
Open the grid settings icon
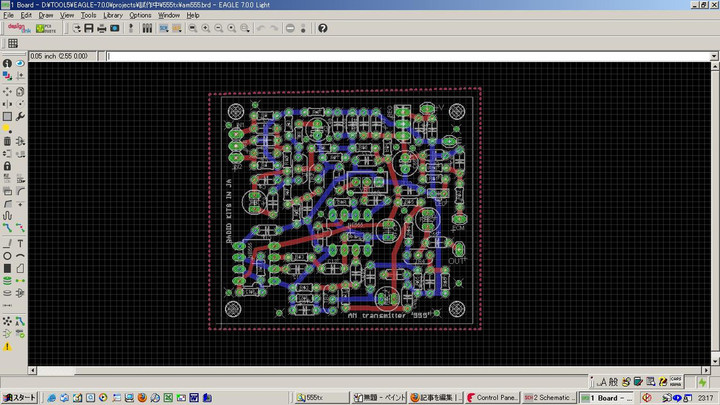14,43
